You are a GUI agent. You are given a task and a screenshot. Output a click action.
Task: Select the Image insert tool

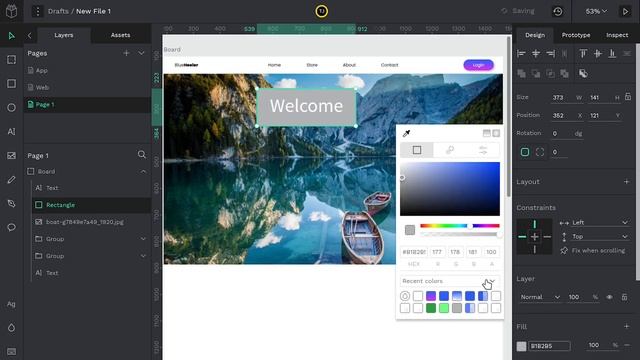pyautogui.click(x=11, y=156)
